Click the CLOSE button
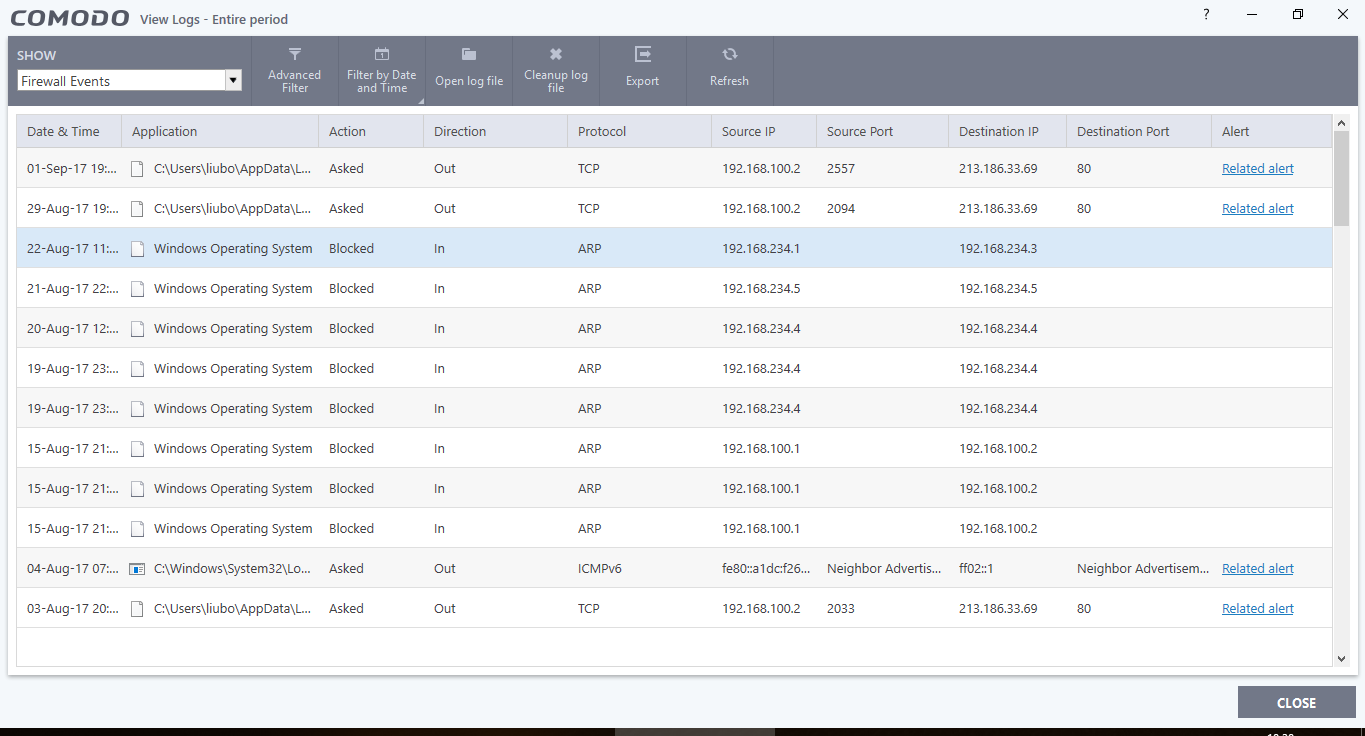Image resolution: width=1365 pixels, height=736 pixels. [x=1296, y=702]
